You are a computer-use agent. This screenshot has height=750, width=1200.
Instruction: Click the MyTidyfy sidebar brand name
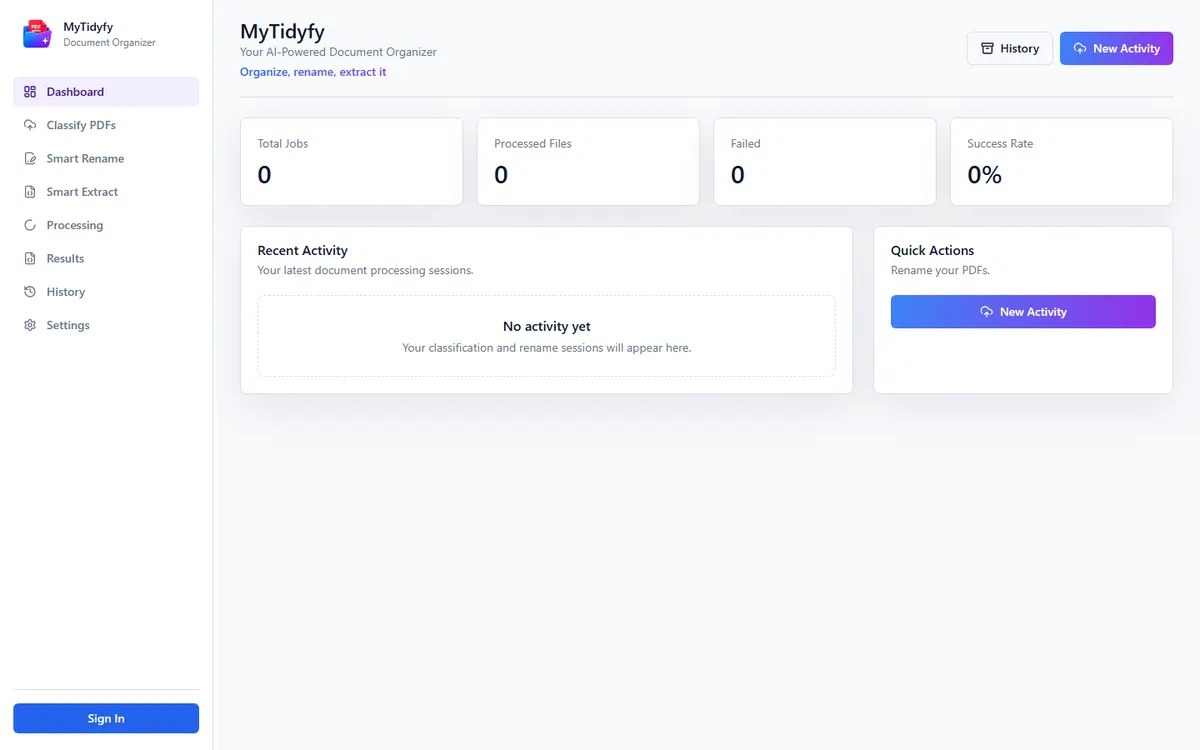point(88,27)
